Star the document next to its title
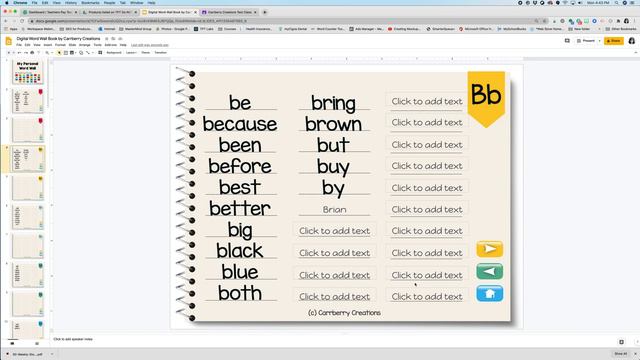This screenshot has width=640, height=360. (x=107, y=39)
